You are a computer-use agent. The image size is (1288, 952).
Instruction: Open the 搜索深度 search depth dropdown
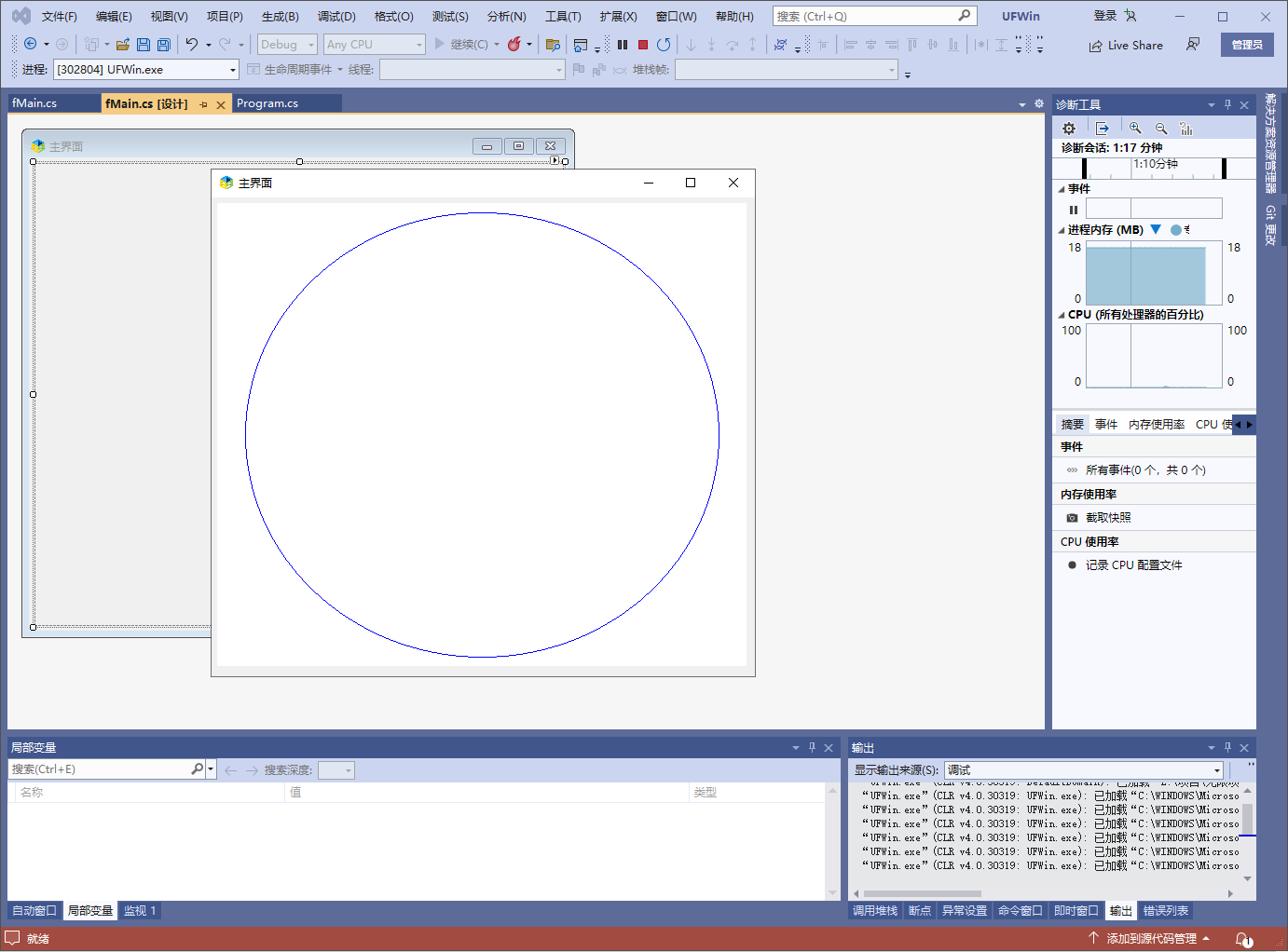[336, 770]
